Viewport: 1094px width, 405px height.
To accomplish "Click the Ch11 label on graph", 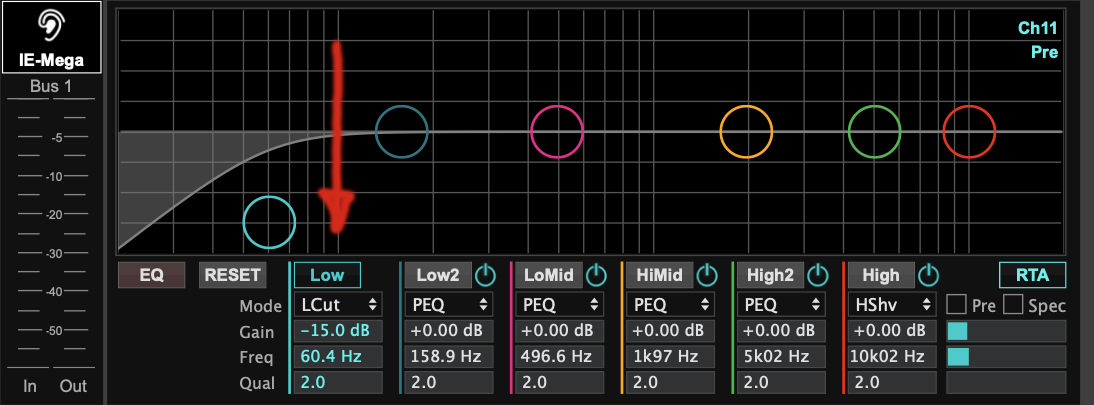I will click(1038, 28).
